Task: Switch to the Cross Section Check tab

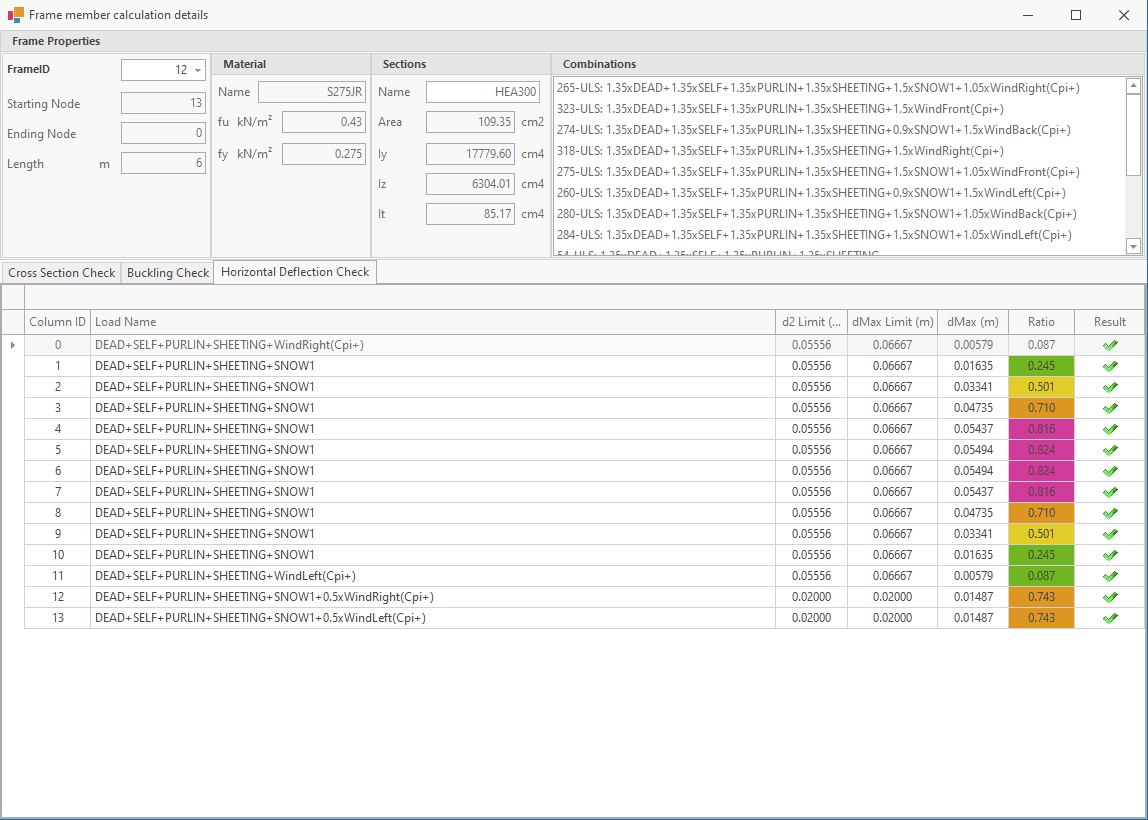Action: pos(61,273)
